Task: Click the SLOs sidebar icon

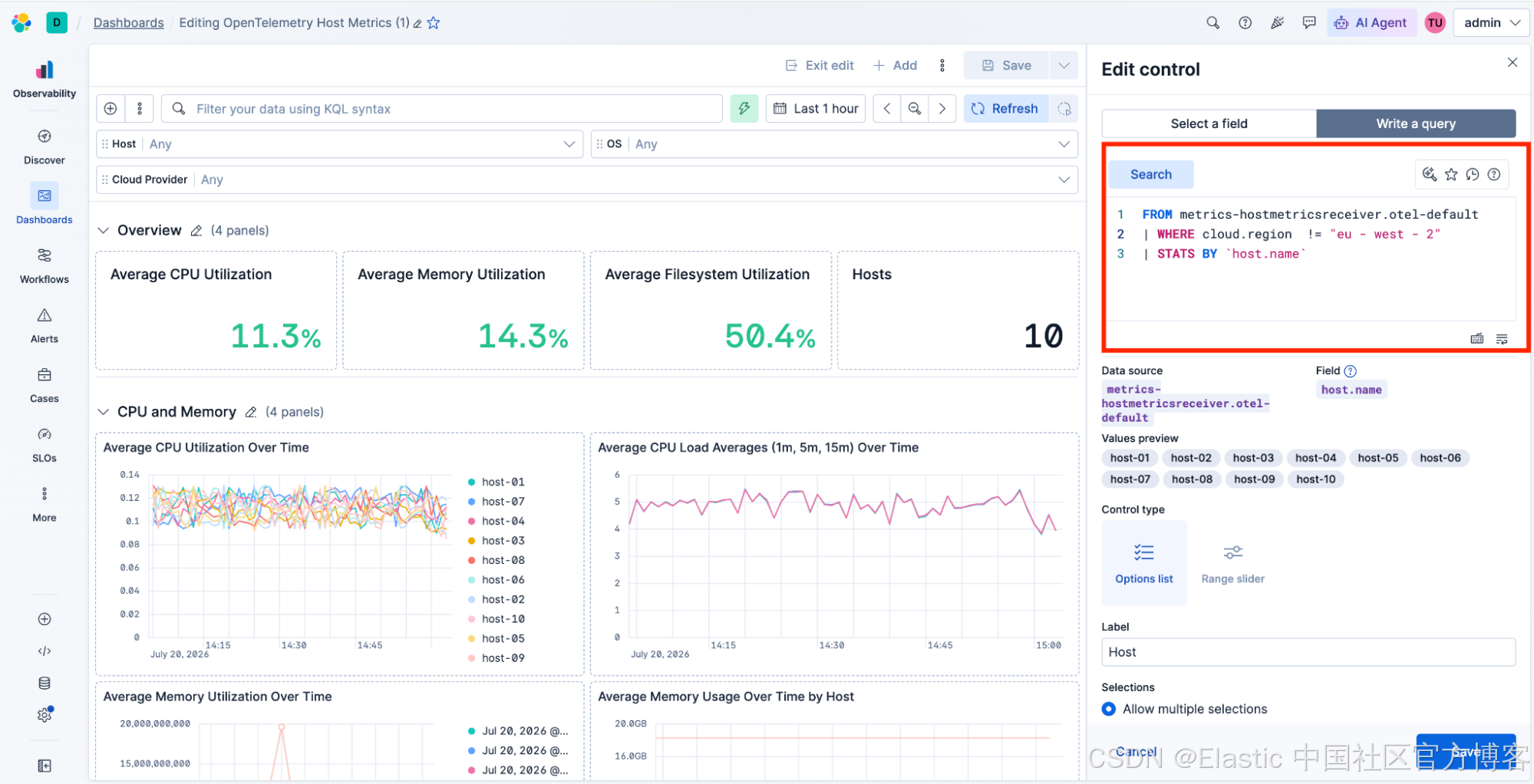Action: (45, 434)
